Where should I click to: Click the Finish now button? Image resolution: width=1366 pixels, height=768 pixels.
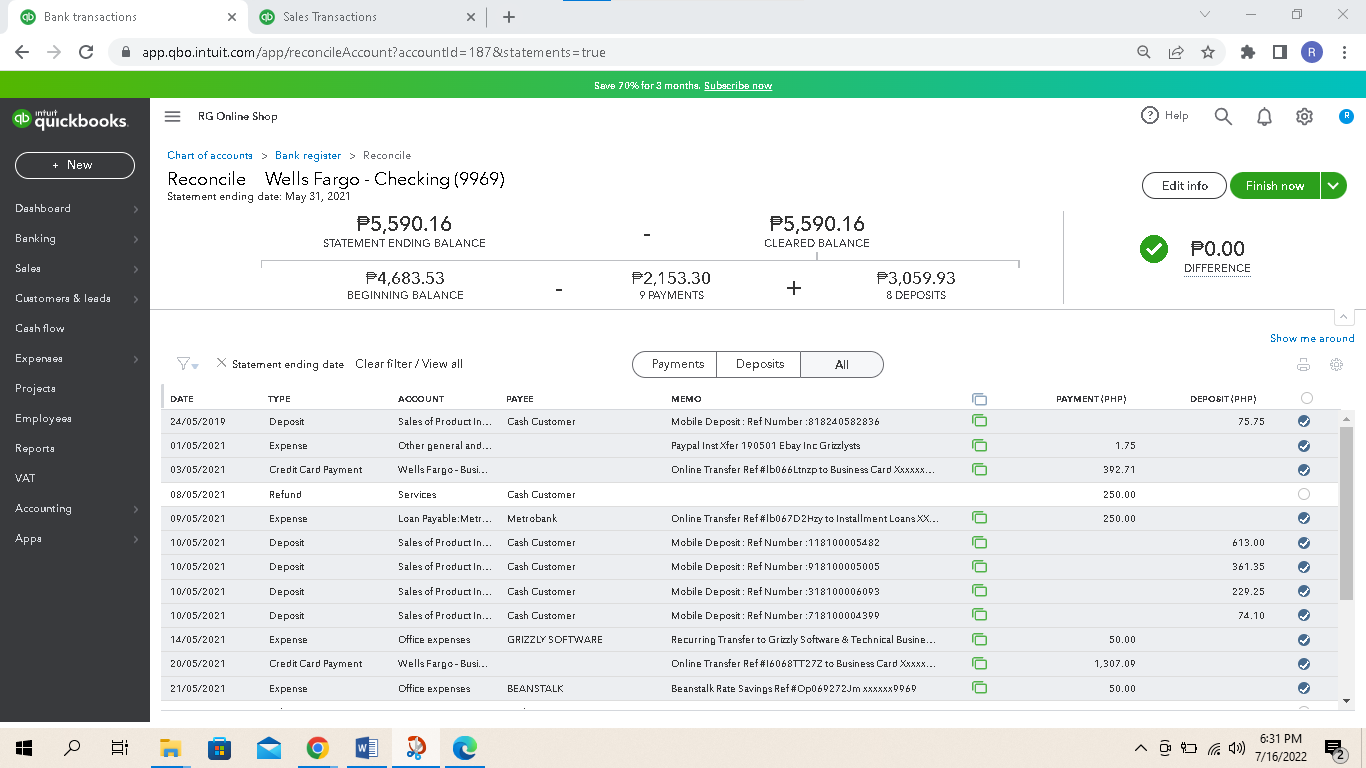coord(1275,185)
